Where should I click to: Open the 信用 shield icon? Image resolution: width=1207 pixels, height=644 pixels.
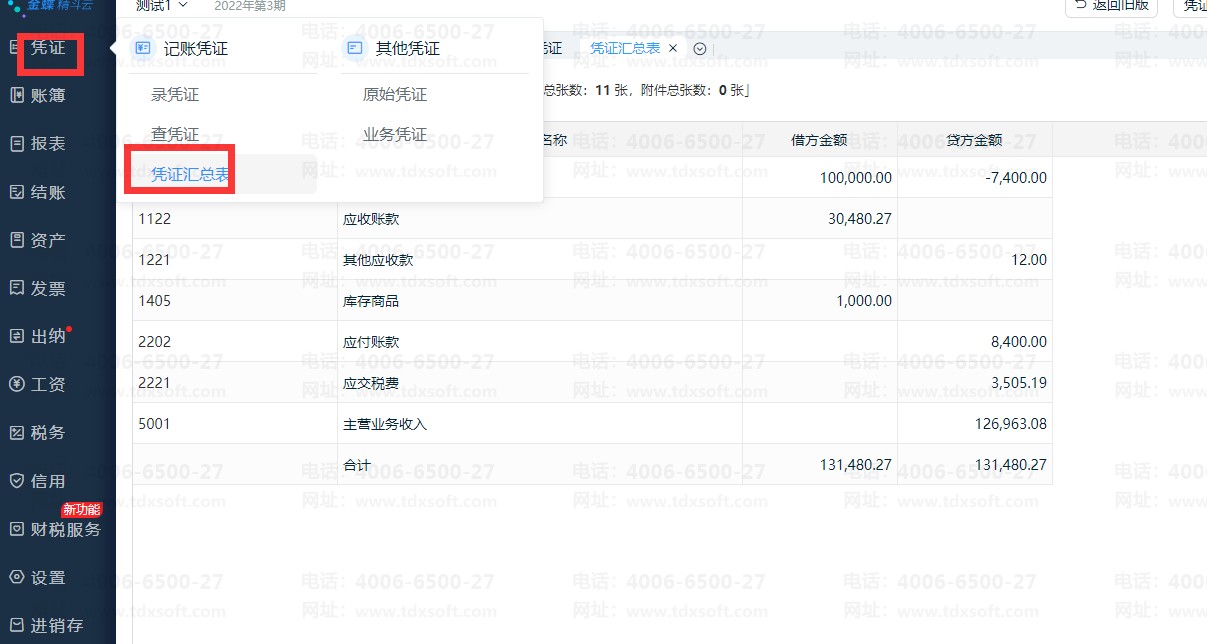pyautogui.click(x=16, y=481)
